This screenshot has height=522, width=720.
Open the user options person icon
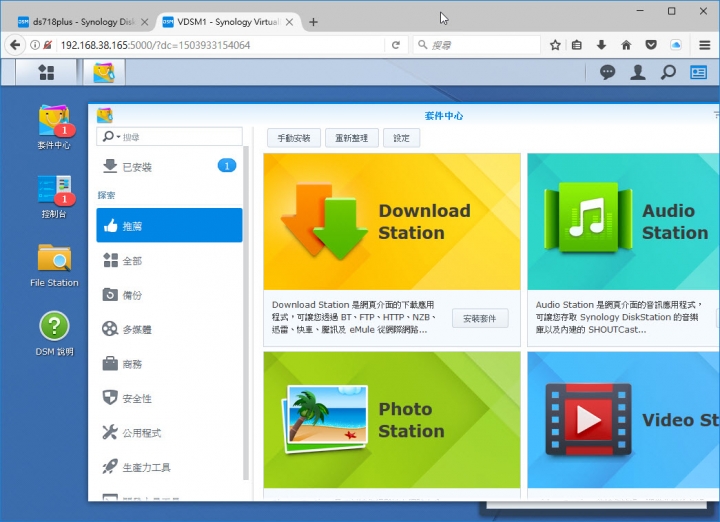coord(638,72)
